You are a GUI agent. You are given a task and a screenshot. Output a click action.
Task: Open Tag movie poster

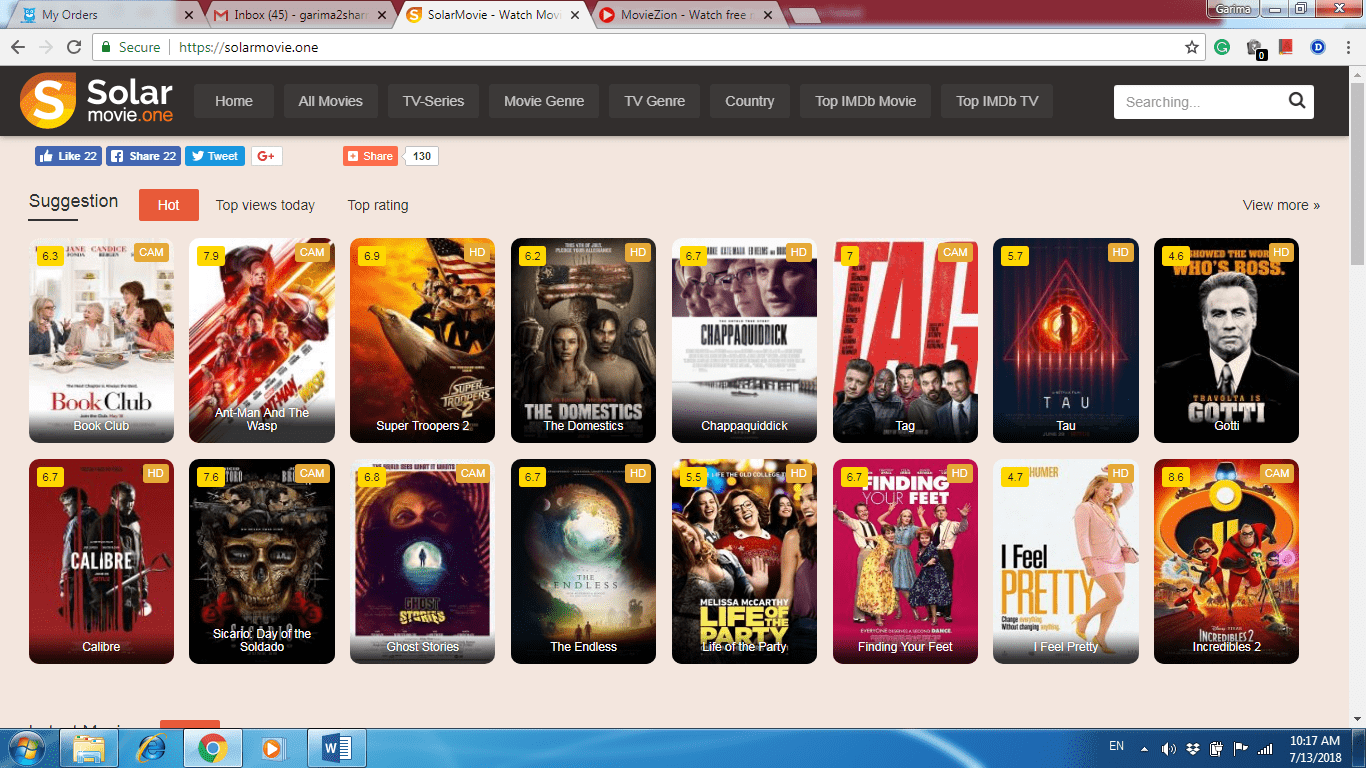point(905,340)
